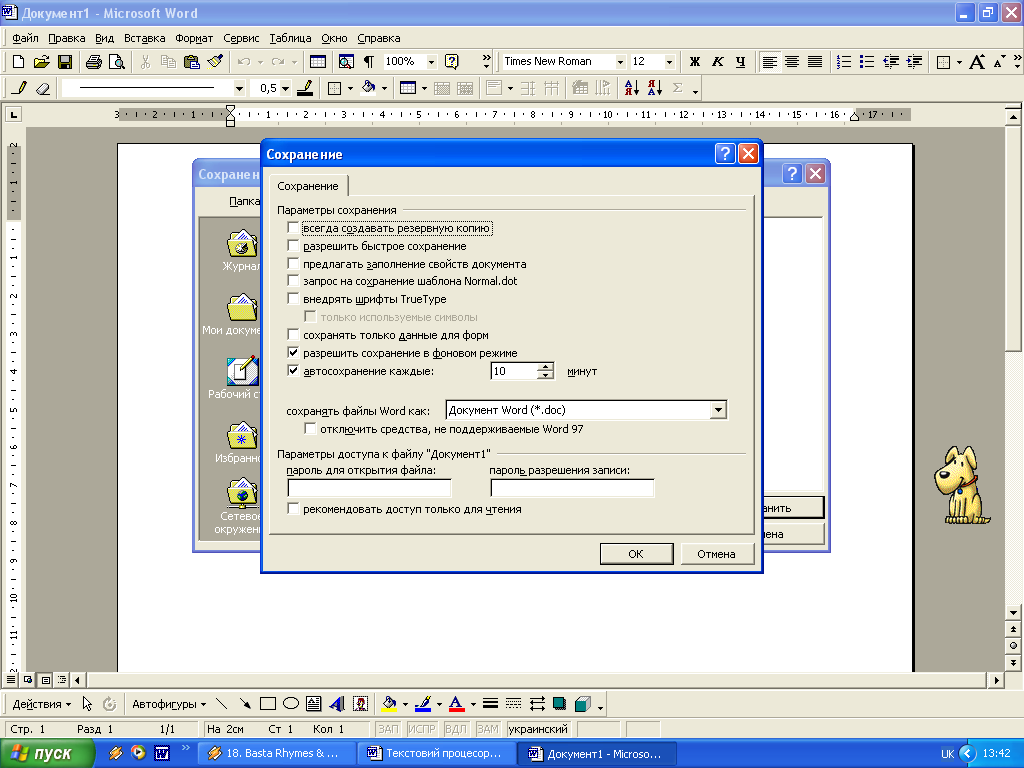Apply bulleted list formatting
This screenshot has width=1024, height=768.
click(867, 61)
